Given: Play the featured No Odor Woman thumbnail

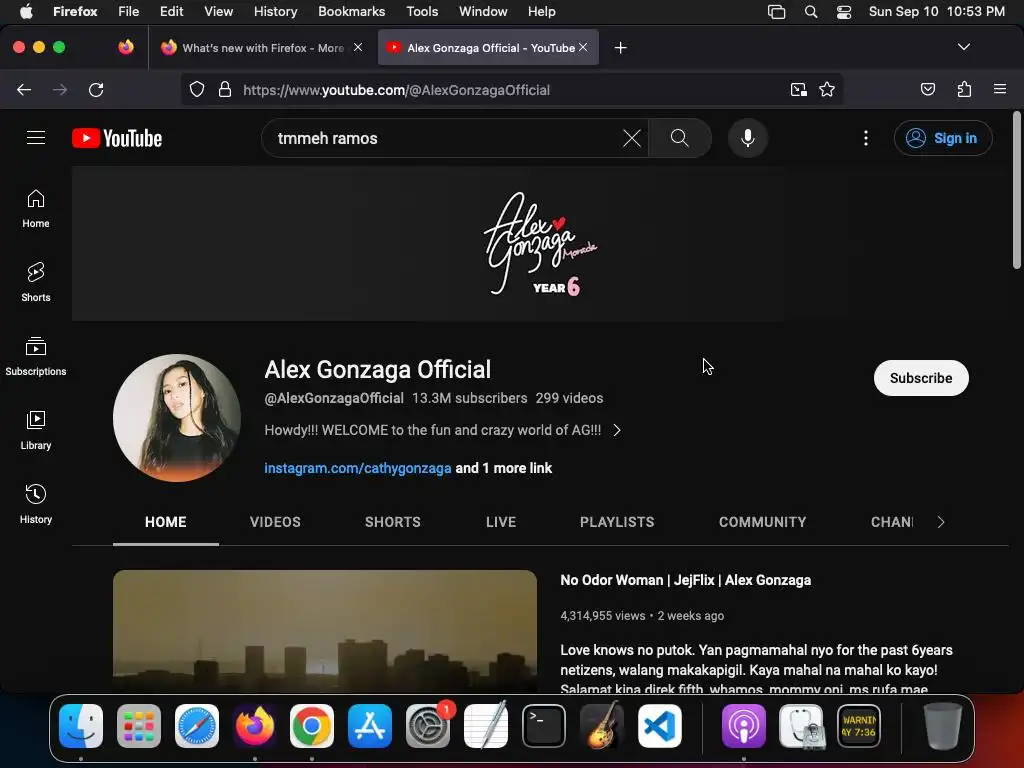Looking at the screenshot, I should [325, 632].
